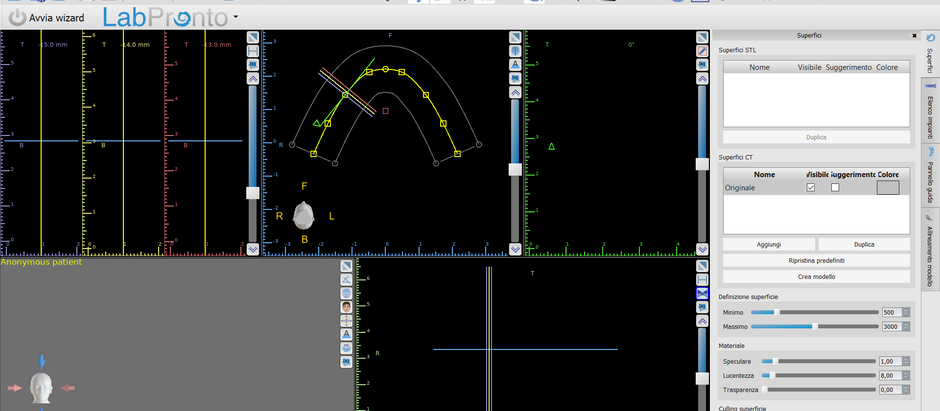Click diagonal-square icon of axial arch view strip
The height and width of the screenshot is (411, 940).
coord(515,37)
